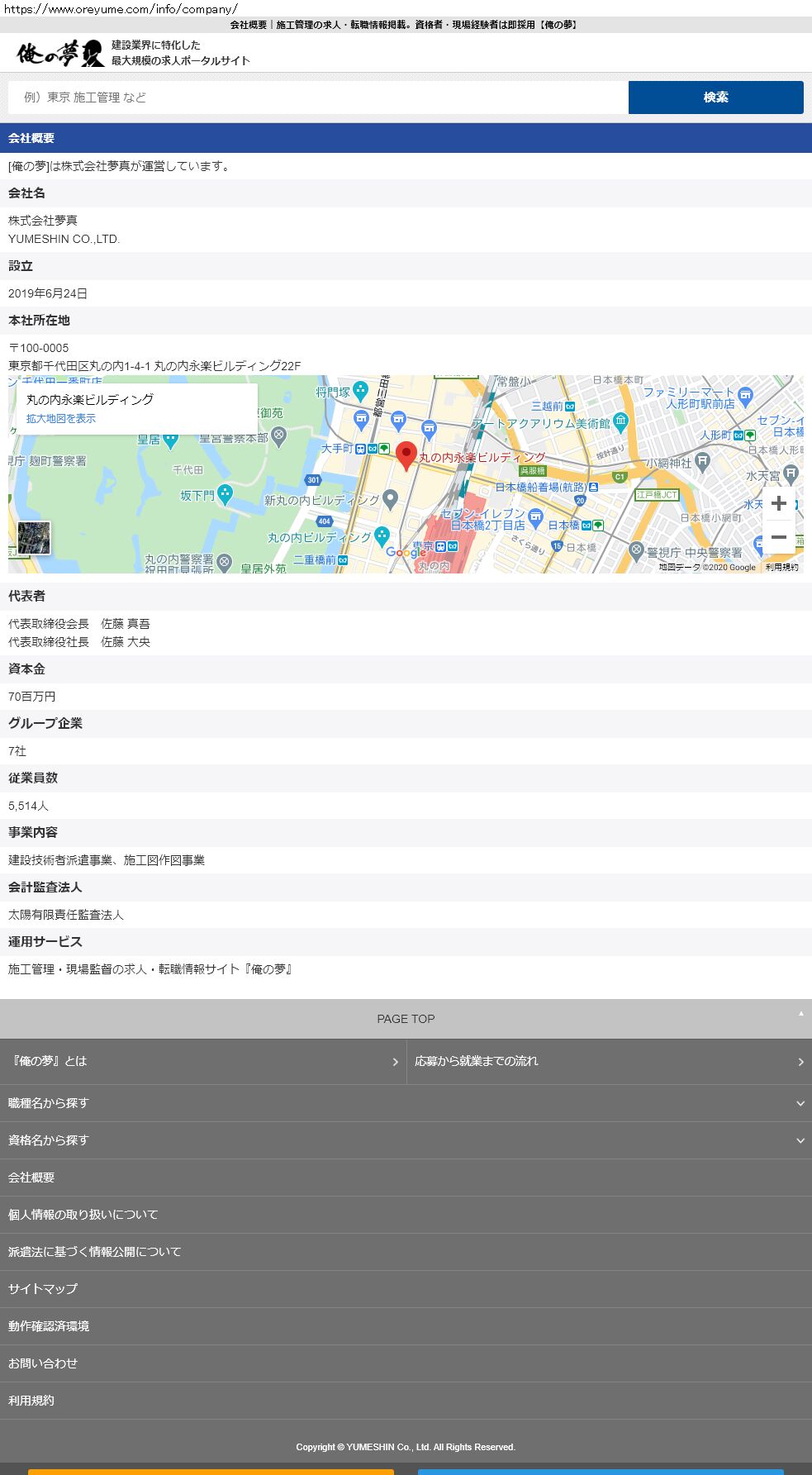
Task: Click the 将門塚 landmark icon on map
Action: [x=360, y=391]
